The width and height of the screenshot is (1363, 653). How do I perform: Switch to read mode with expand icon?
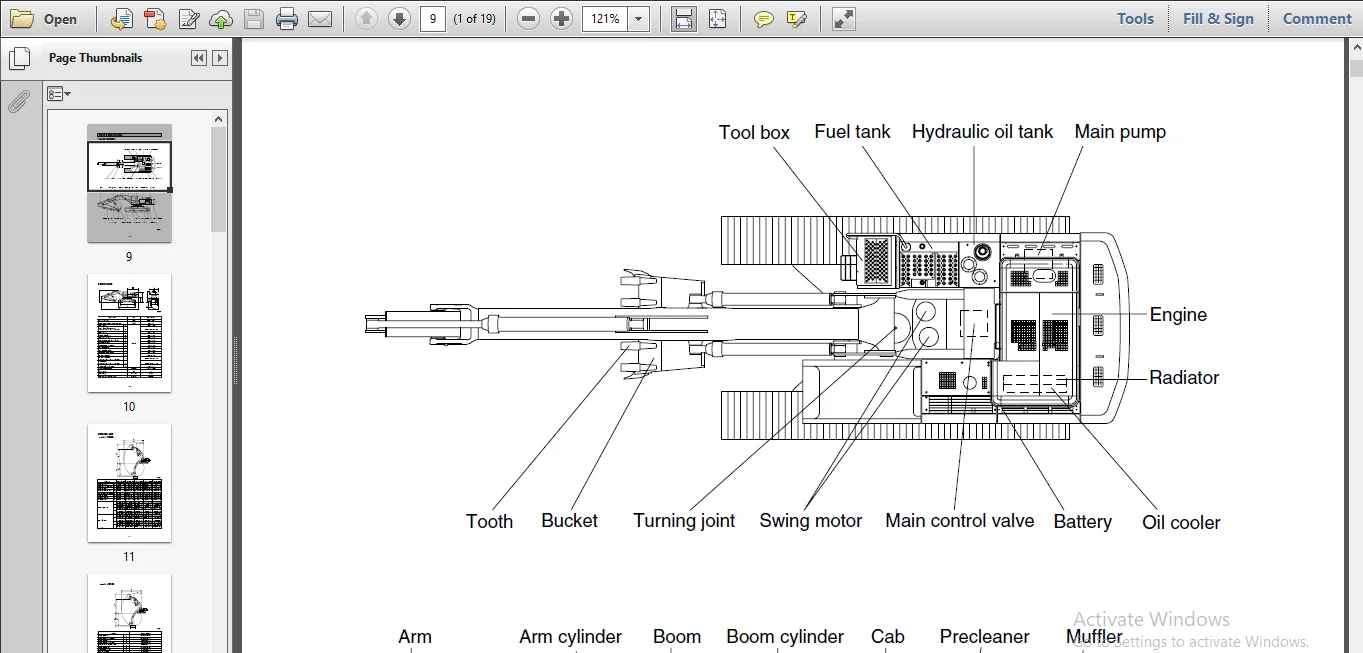click(x=844, y=18)
